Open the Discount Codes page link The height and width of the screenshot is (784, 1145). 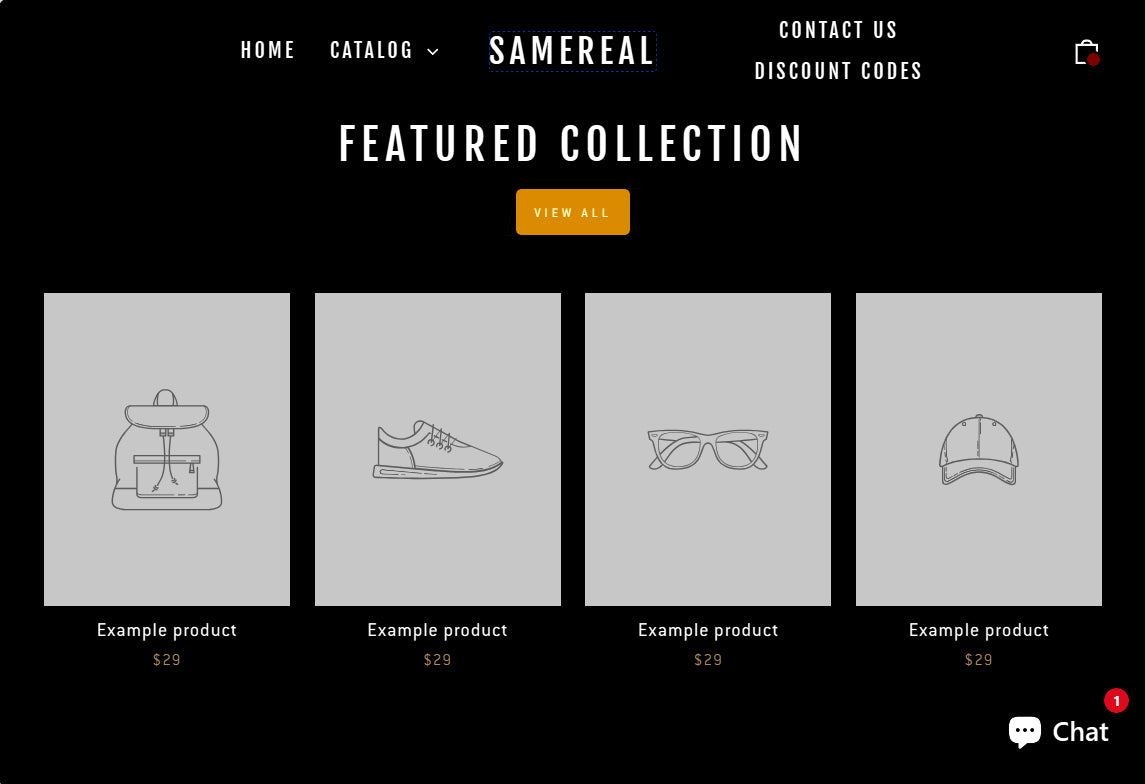(x=838, y=71)
